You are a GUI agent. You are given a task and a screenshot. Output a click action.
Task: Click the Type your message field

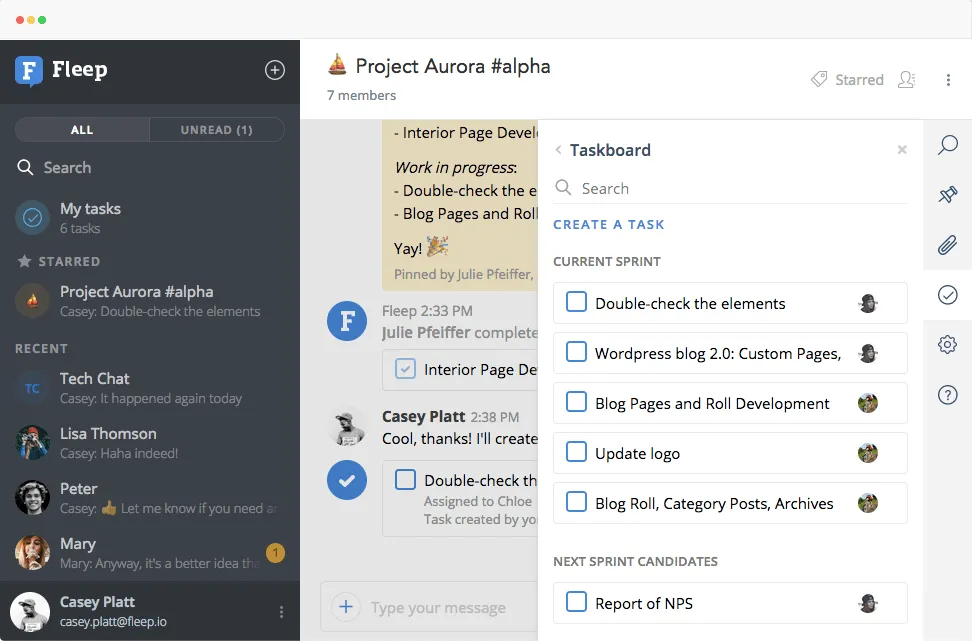click(x=438, y=608)
